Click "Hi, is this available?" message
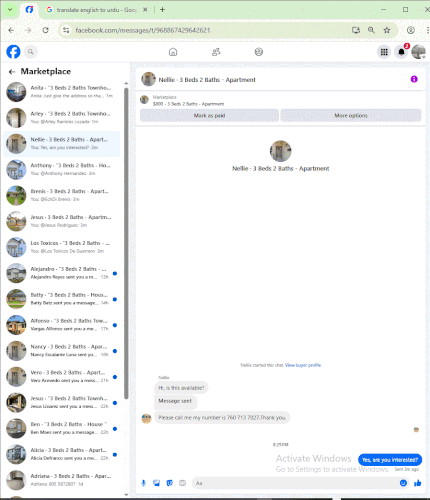 click(x=181, y=388)
